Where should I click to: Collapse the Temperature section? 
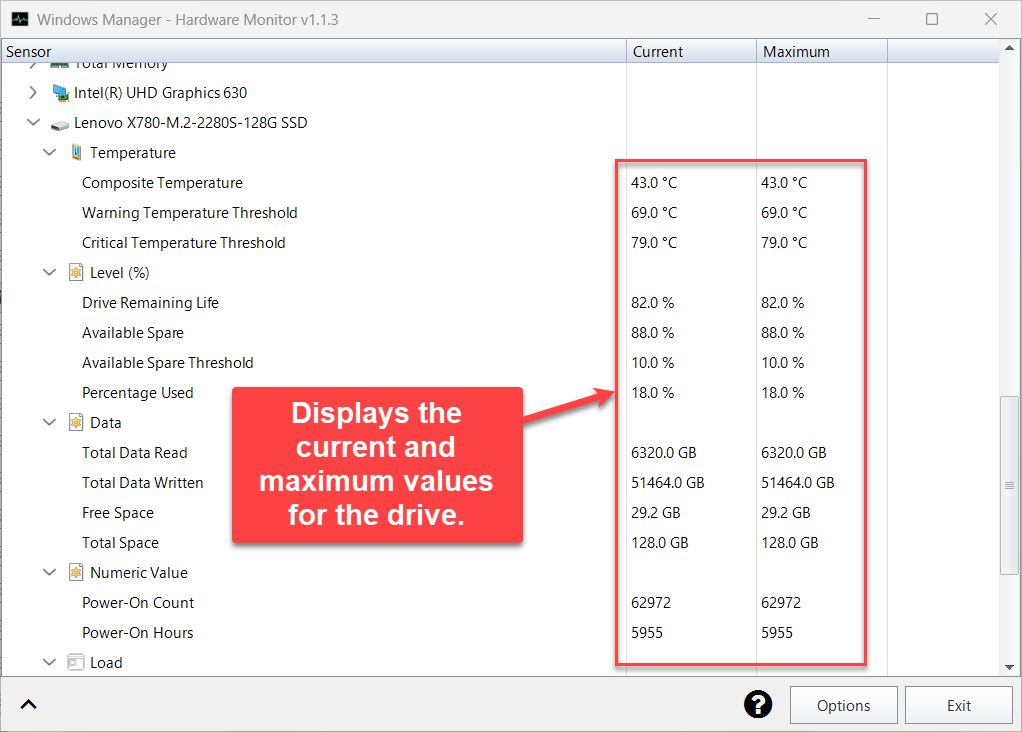[50, 152]
